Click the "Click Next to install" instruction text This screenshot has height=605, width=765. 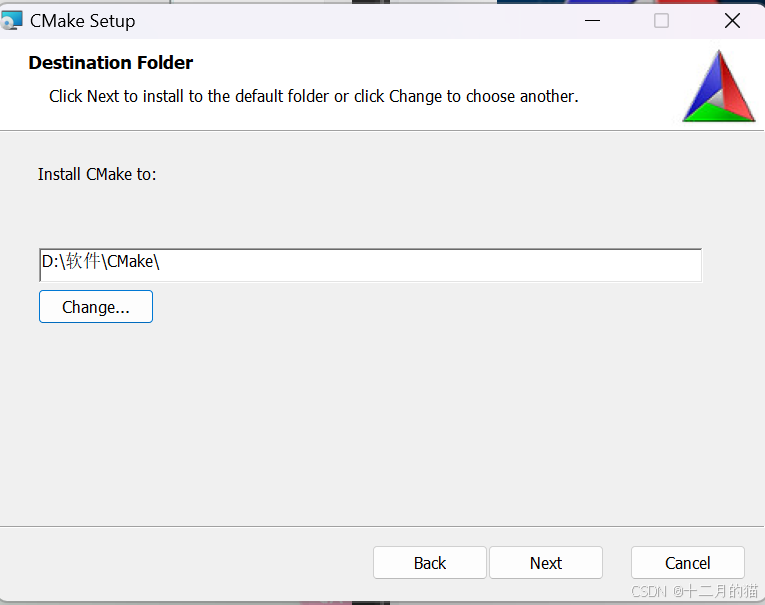coord(314,96)
